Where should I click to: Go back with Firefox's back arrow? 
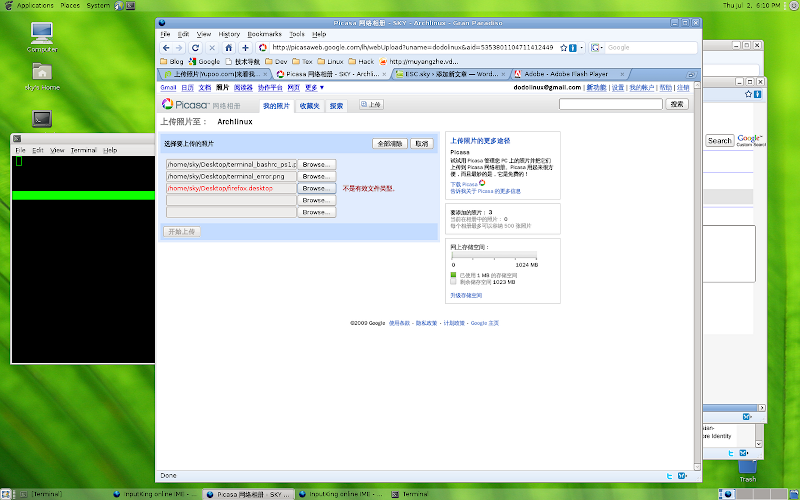point(166,47)
